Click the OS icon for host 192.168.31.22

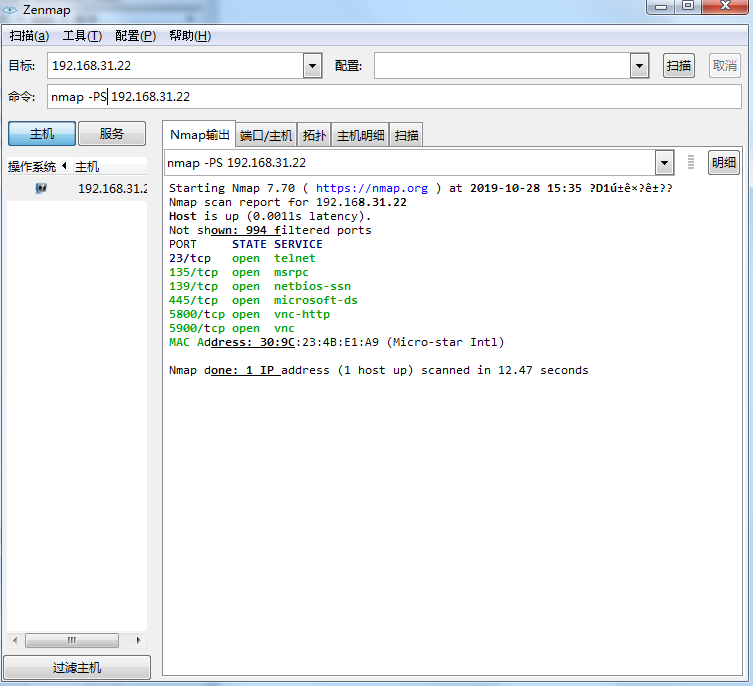(41, 188)
